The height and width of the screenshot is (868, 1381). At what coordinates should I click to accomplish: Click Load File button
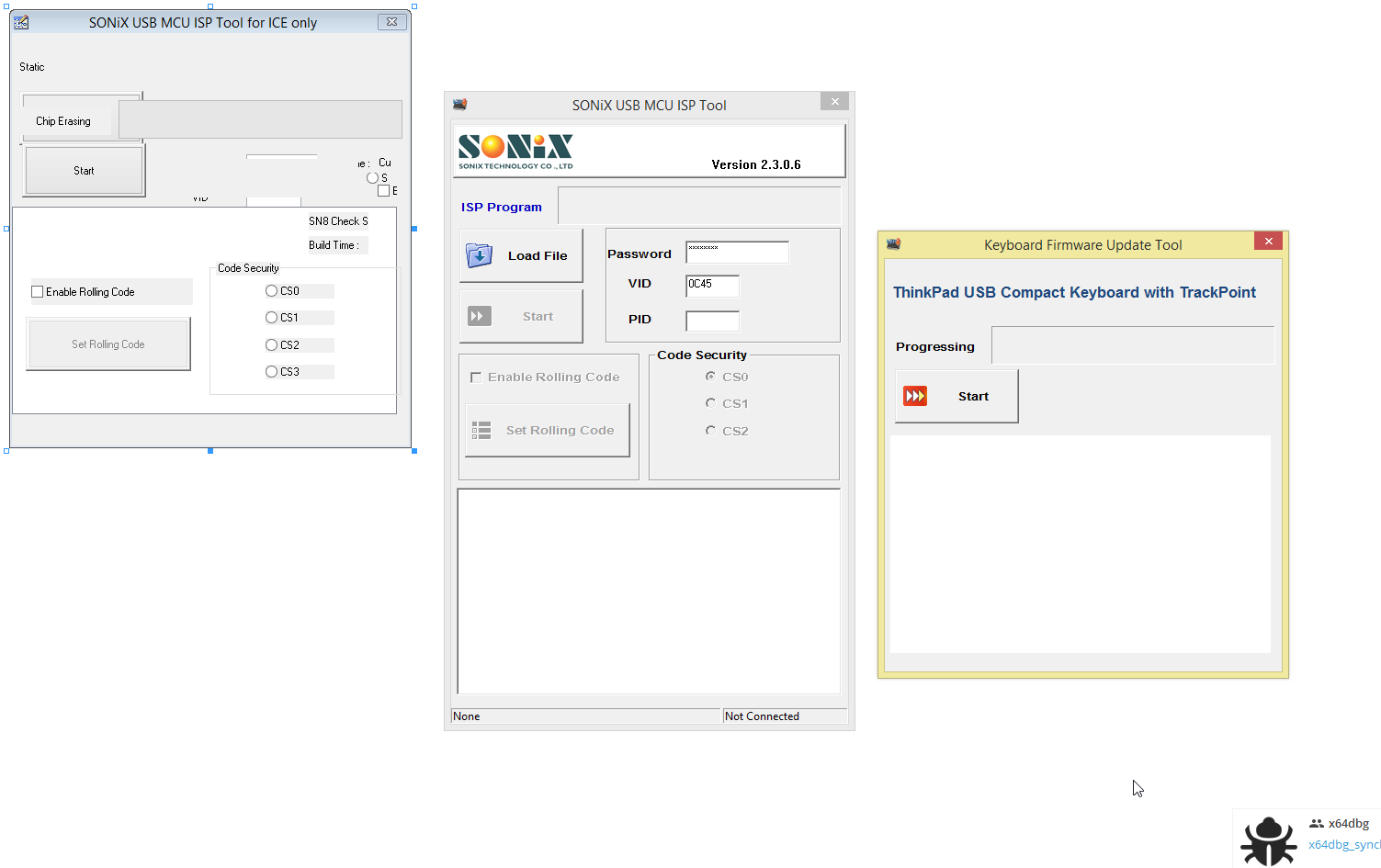click(521, 255)
